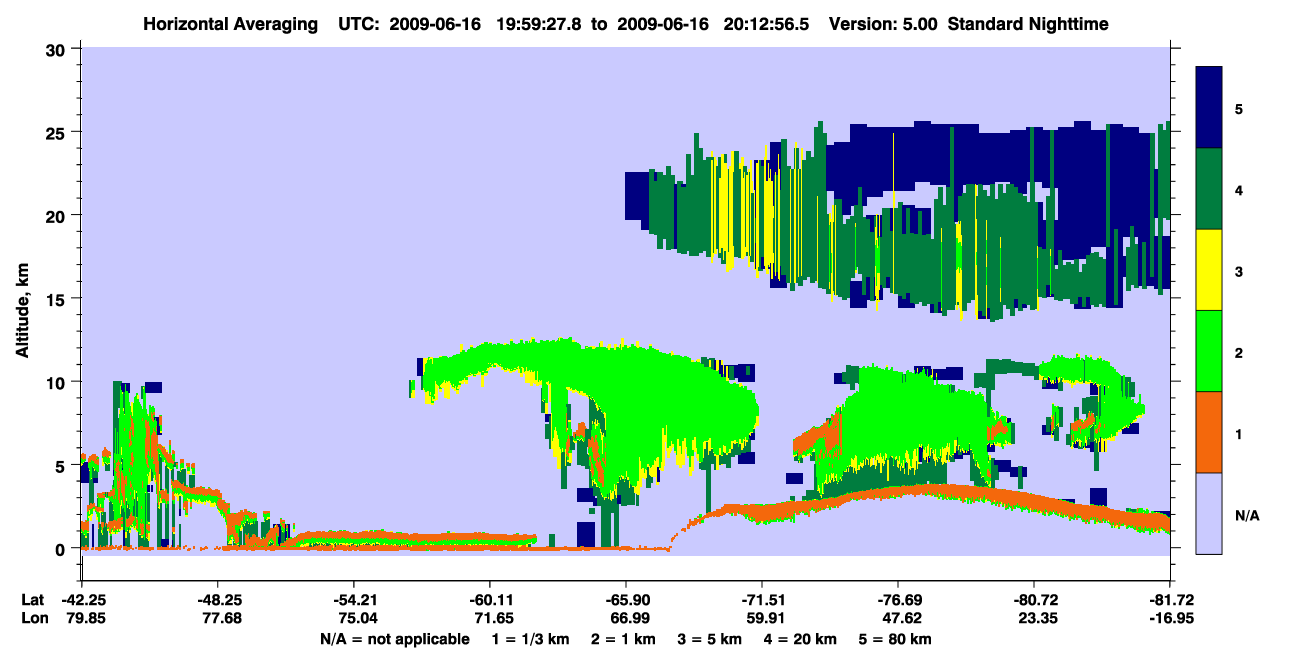Screen dimensions: 1300x667
Task: Click the 'Lat' row label
Action: [x=32, y=600]
